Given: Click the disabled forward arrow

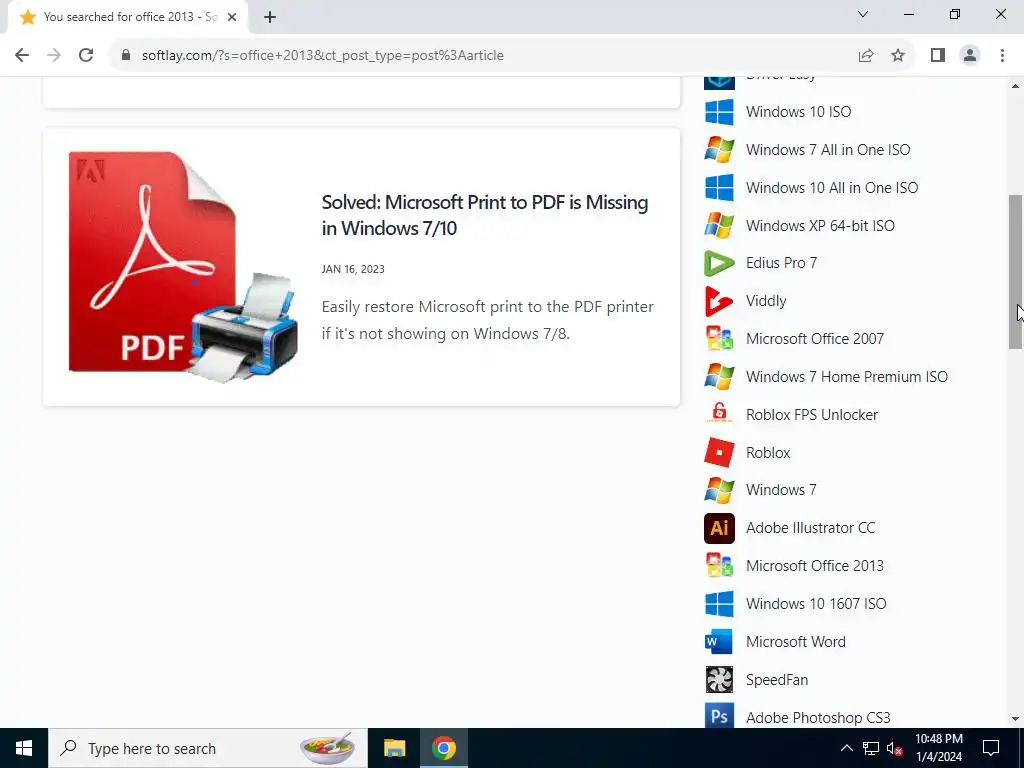Looking at the screenshot, I should point(54,55).
